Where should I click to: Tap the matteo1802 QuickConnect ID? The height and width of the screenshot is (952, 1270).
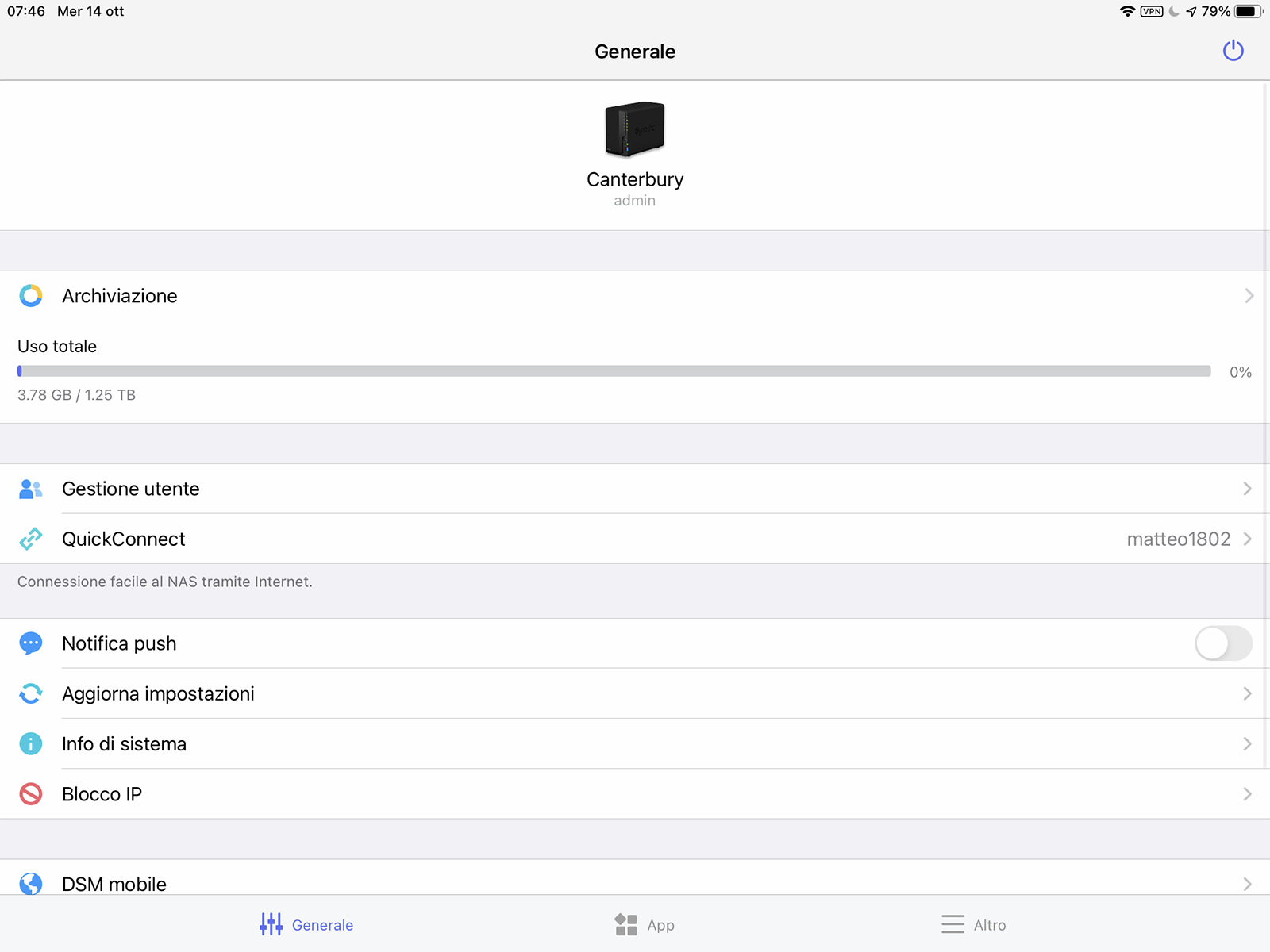[1179, 539]
